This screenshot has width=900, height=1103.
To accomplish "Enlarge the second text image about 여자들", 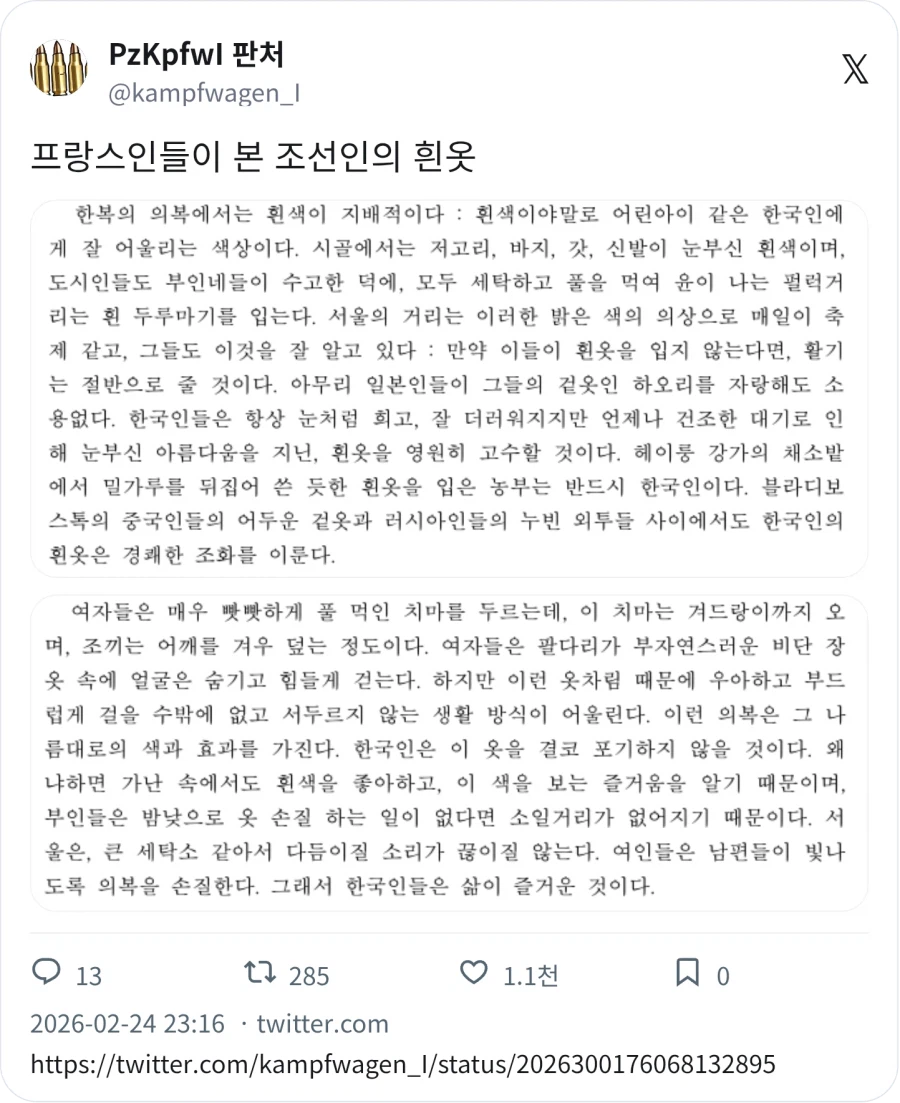I will [x=450, y=750].
